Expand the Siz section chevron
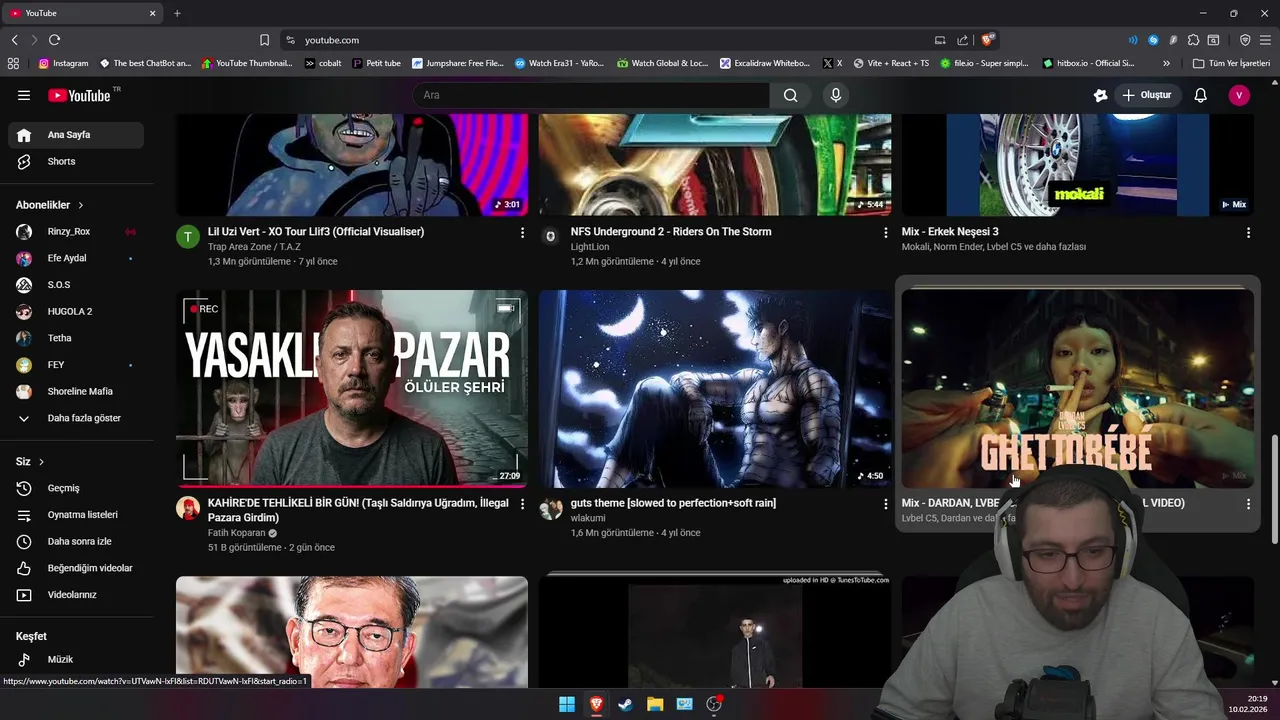 click(41, 462)
